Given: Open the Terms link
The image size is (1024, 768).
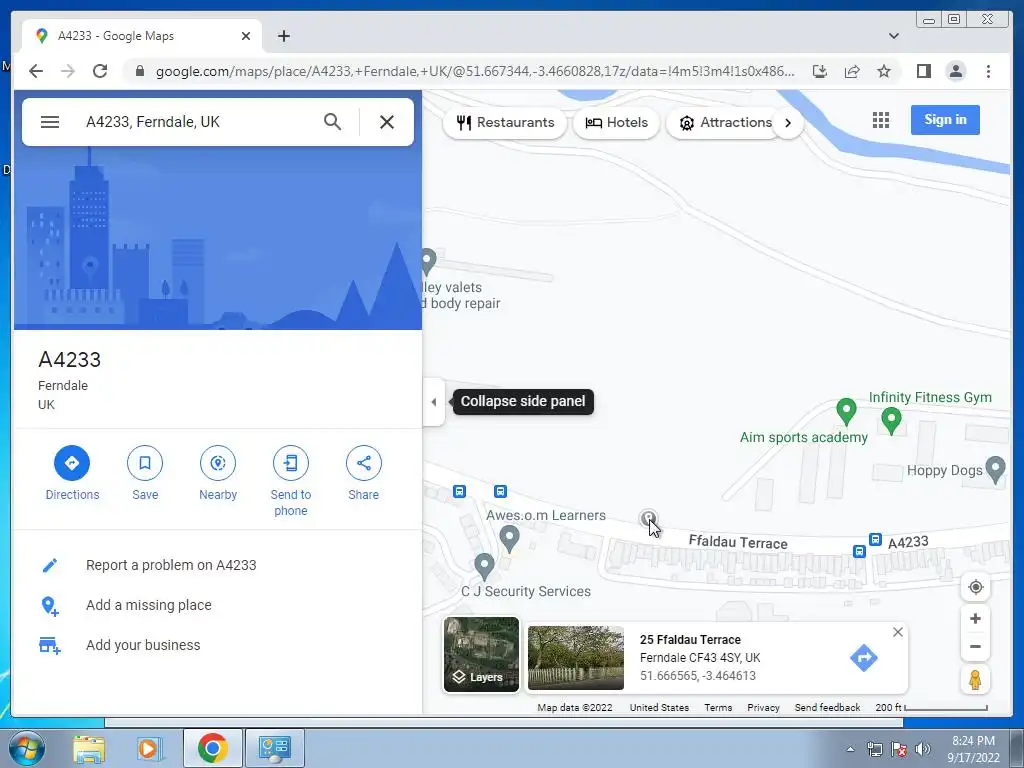Looking at the screenshot, I should pos(718,708).
